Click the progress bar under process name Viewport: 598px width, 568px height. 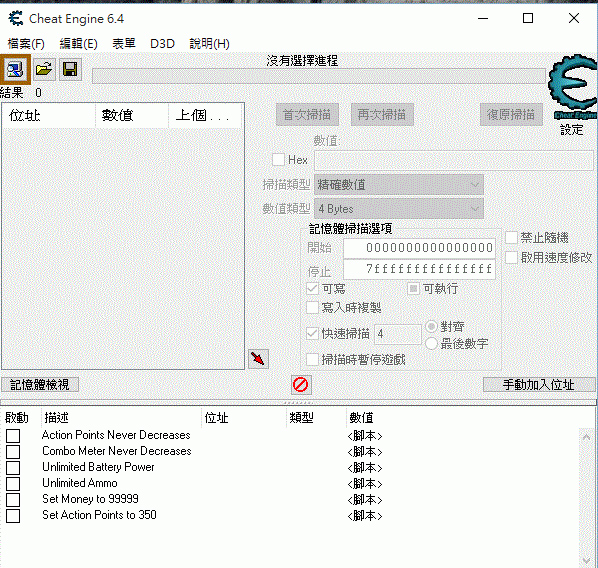319,76
